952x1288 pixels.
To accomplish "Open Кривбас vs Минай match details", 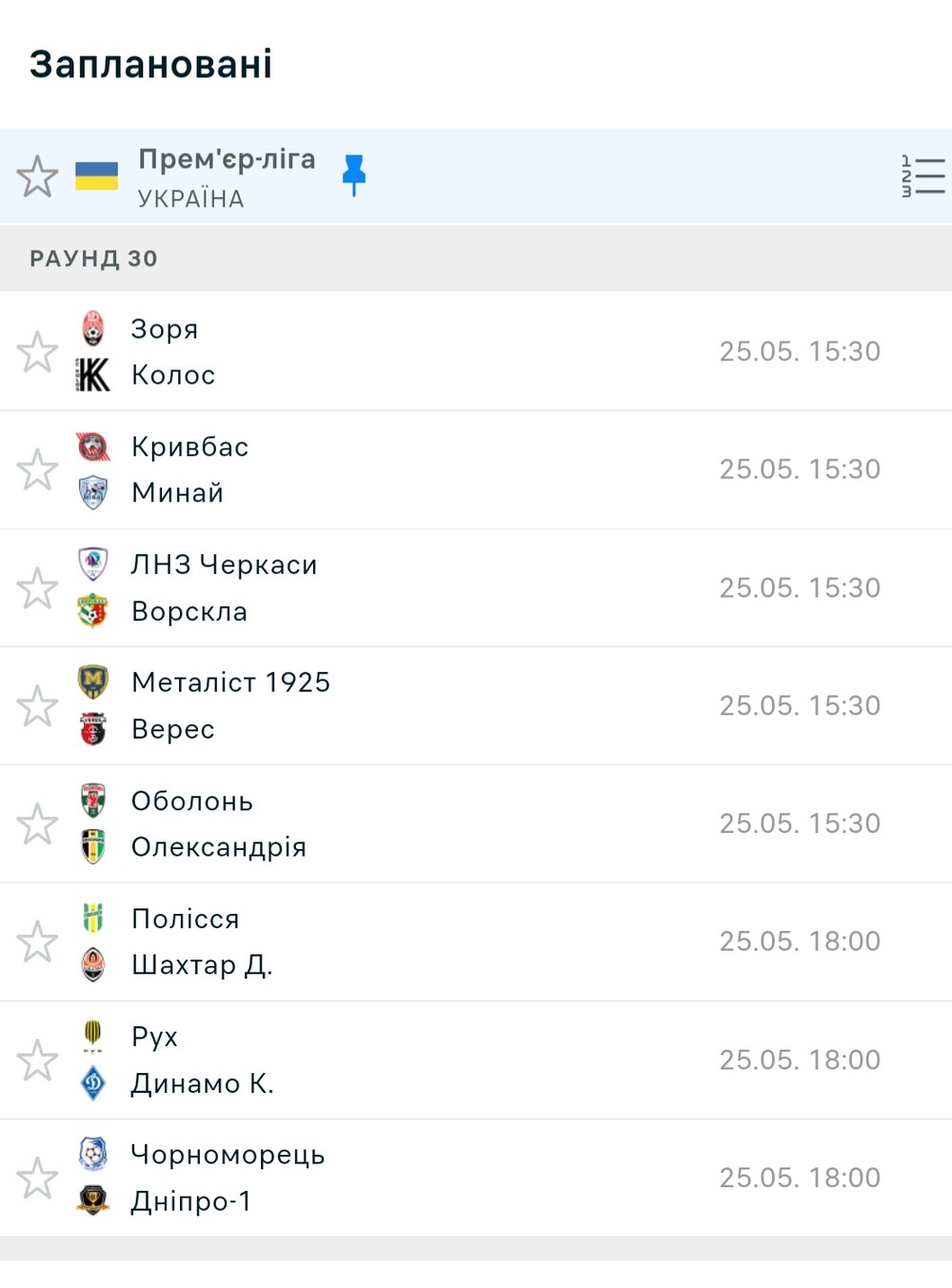I will [476, 469].
